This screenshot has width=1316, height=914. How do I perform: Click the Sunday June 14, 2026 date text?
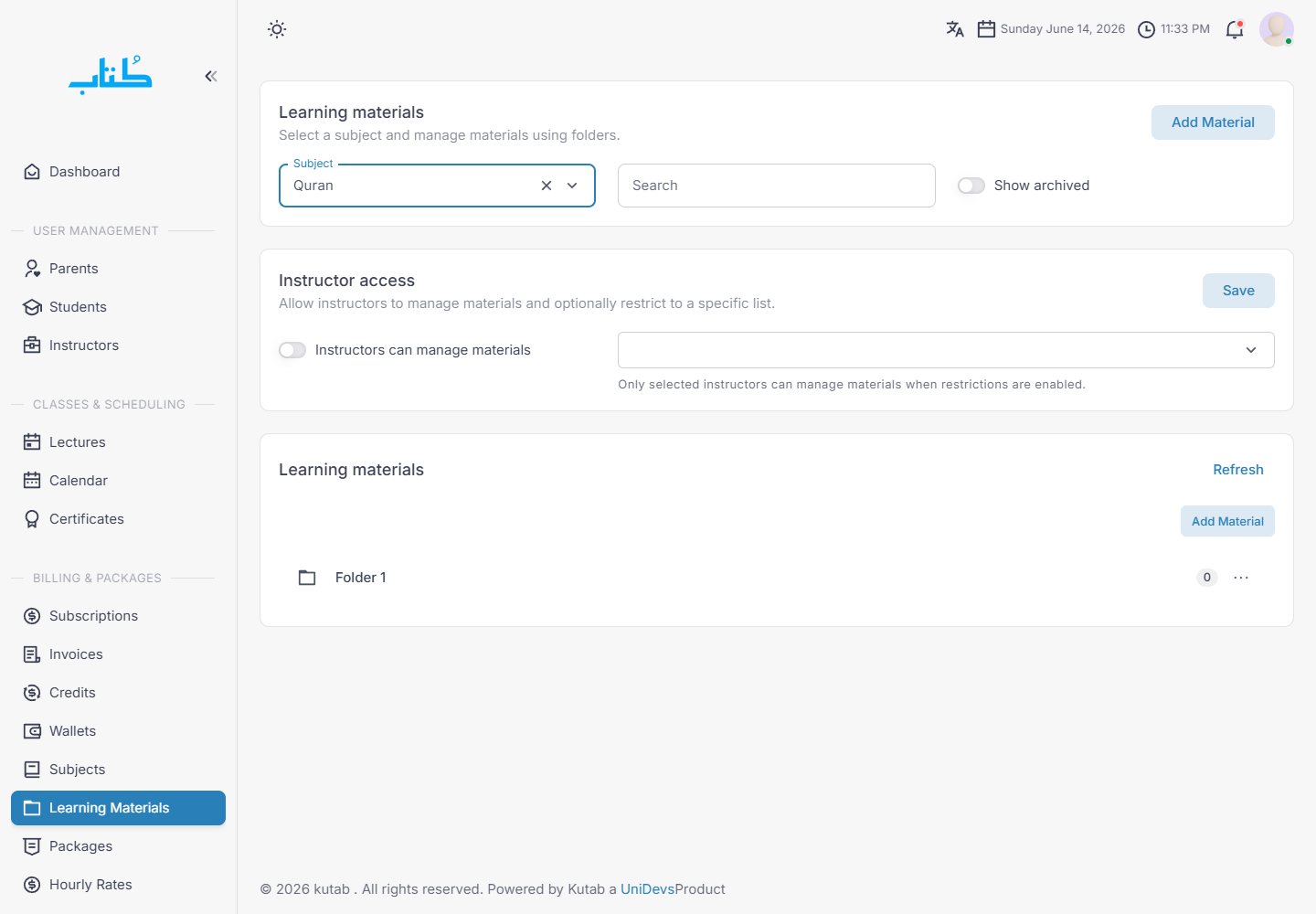tap(1063, 29)
